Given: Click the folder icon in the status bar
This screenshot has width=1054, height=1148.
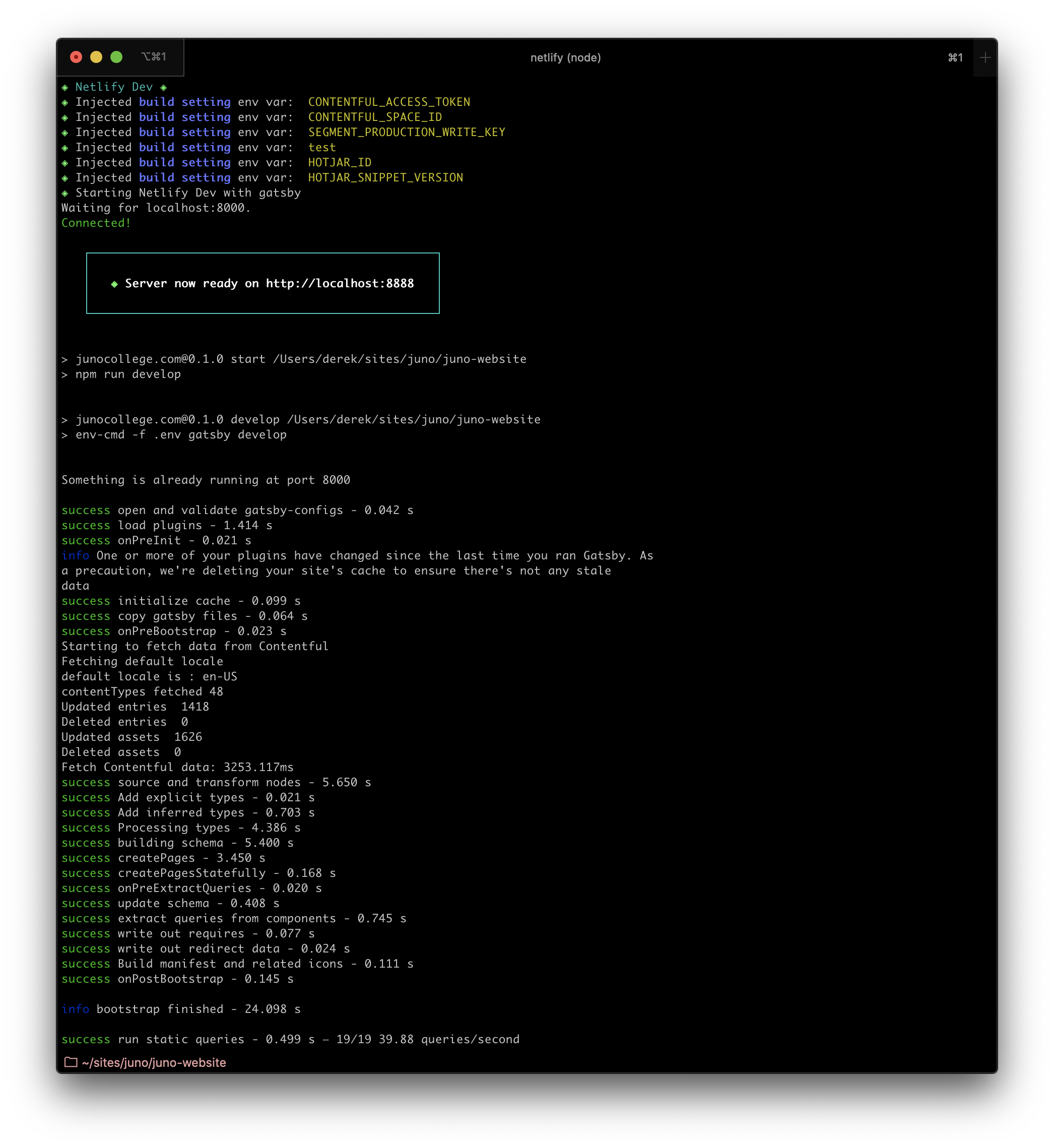Looking at the screenshot, I should (71, 1062).
